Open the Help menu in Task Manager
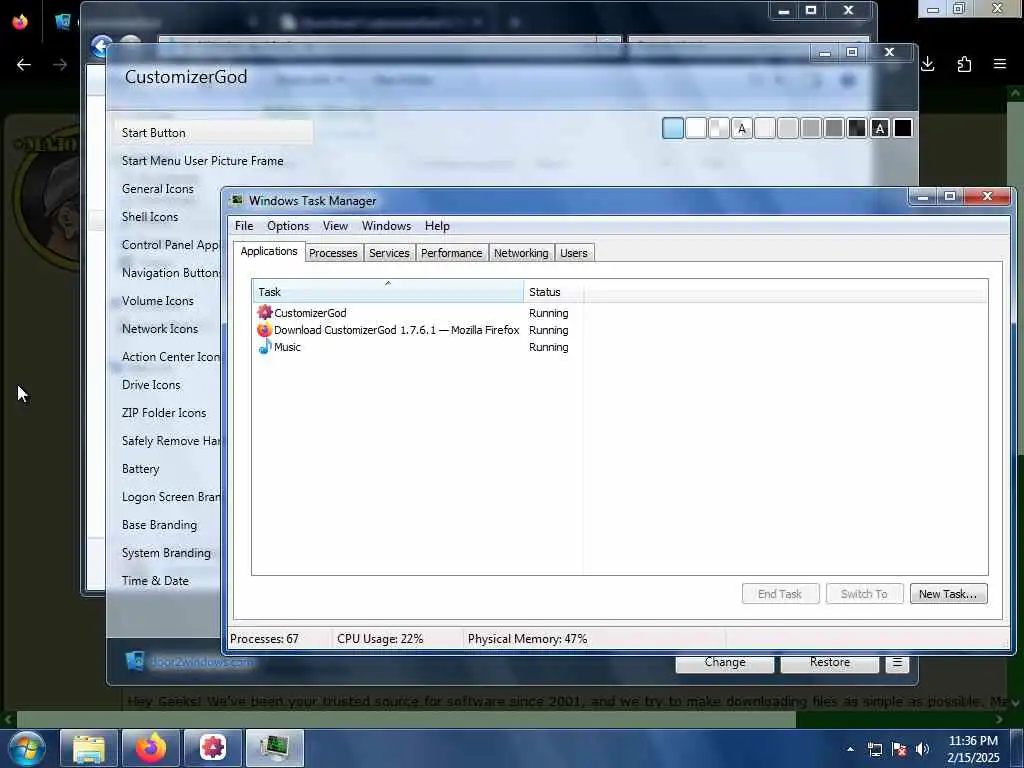The width and height of the screenshot is (1024, 768). pyautogui.click(x=437, y=226)
